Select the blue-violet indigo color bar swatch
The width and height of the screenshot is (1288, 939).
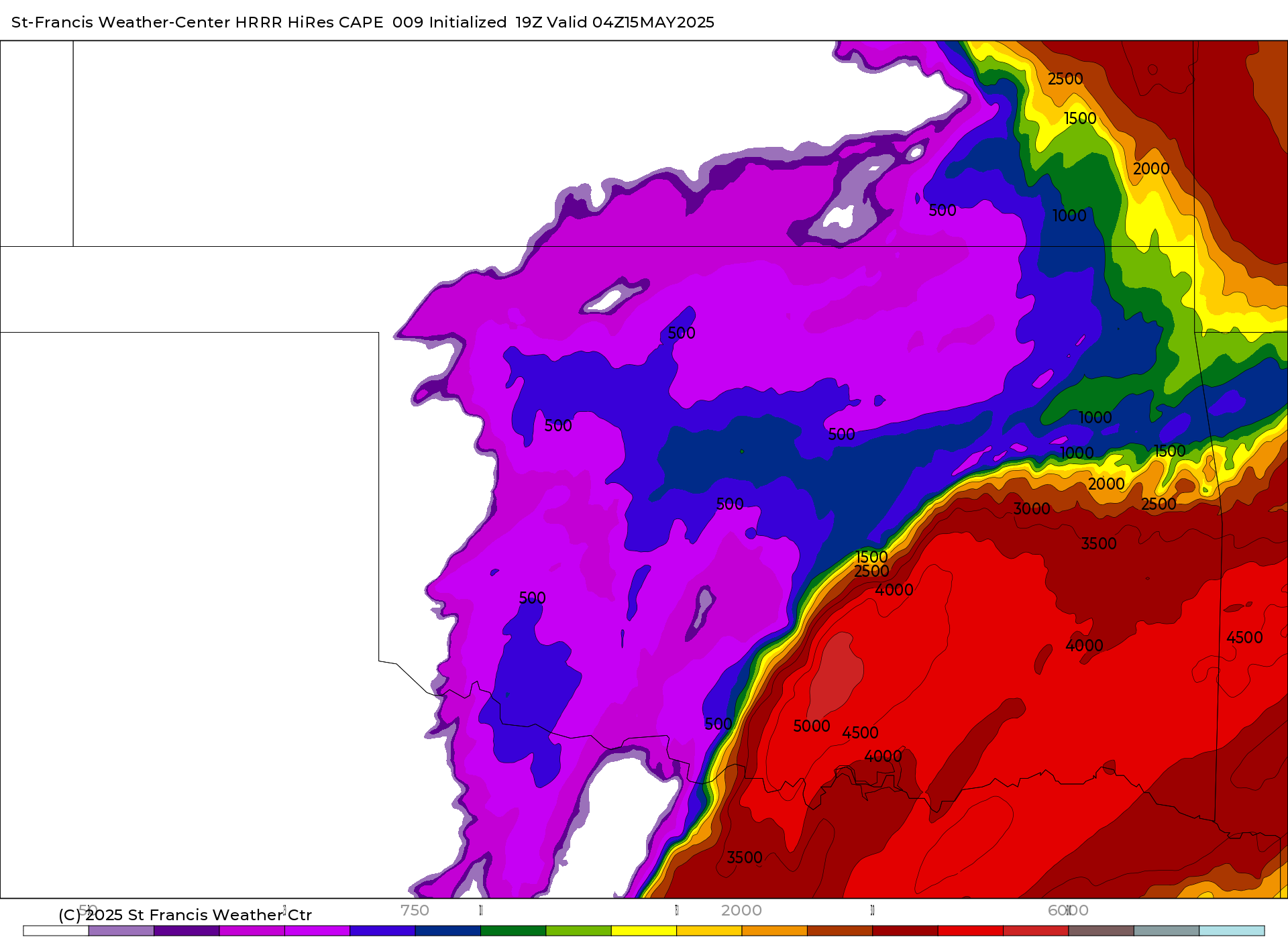pyautogui.click(x=382, y=931)
